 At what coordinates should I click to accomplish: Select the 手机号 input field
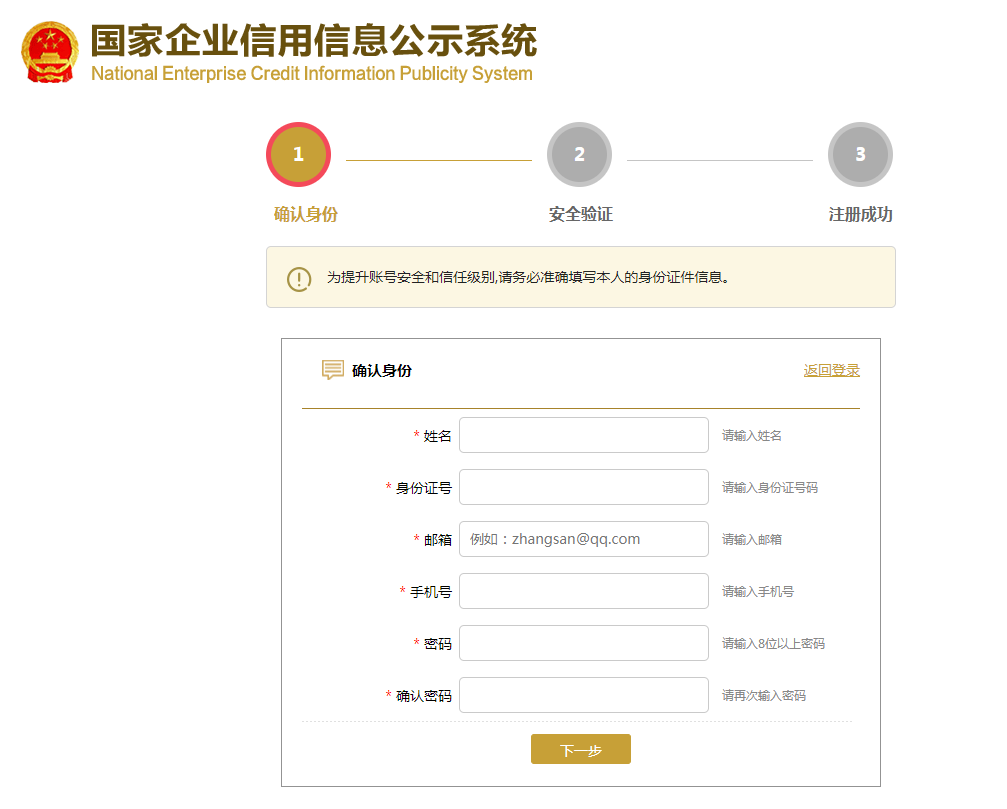coord(583,592)
